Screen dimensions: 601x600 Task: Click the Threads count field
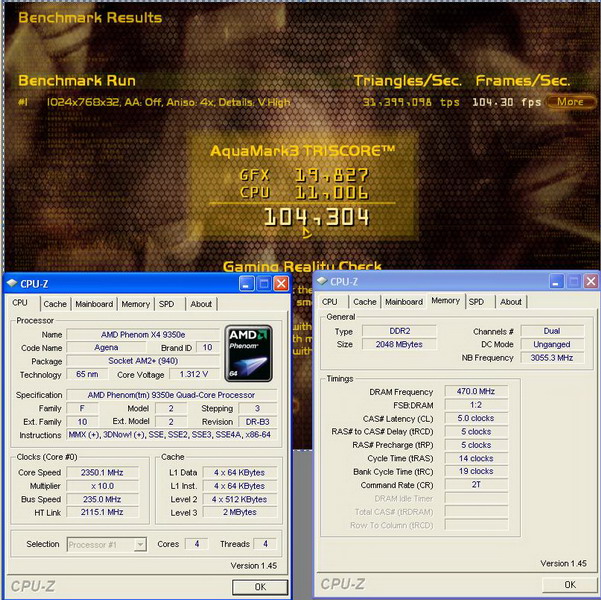coord(265,544)
